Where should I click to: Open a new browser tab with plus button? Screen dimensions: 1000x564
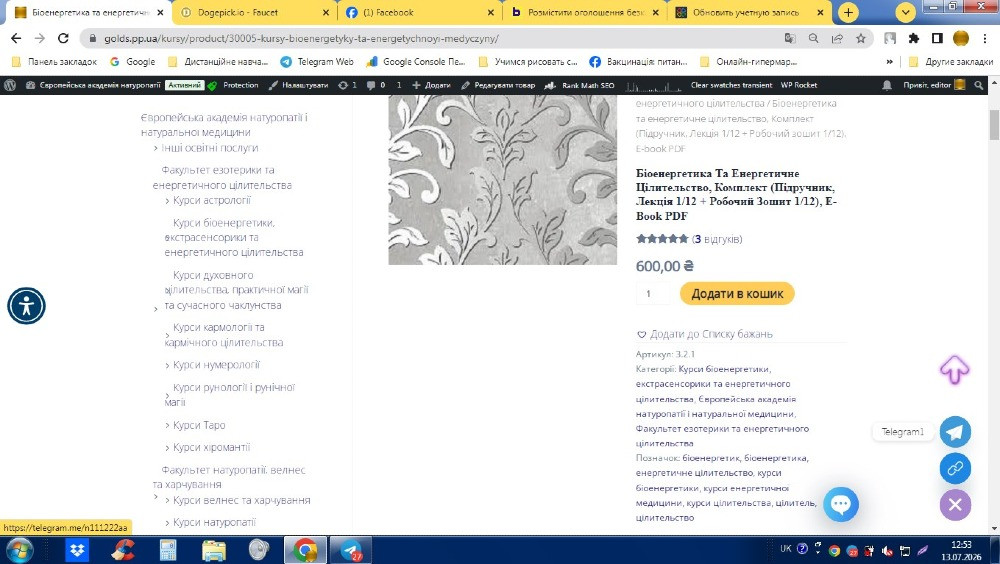coord(848,12)
